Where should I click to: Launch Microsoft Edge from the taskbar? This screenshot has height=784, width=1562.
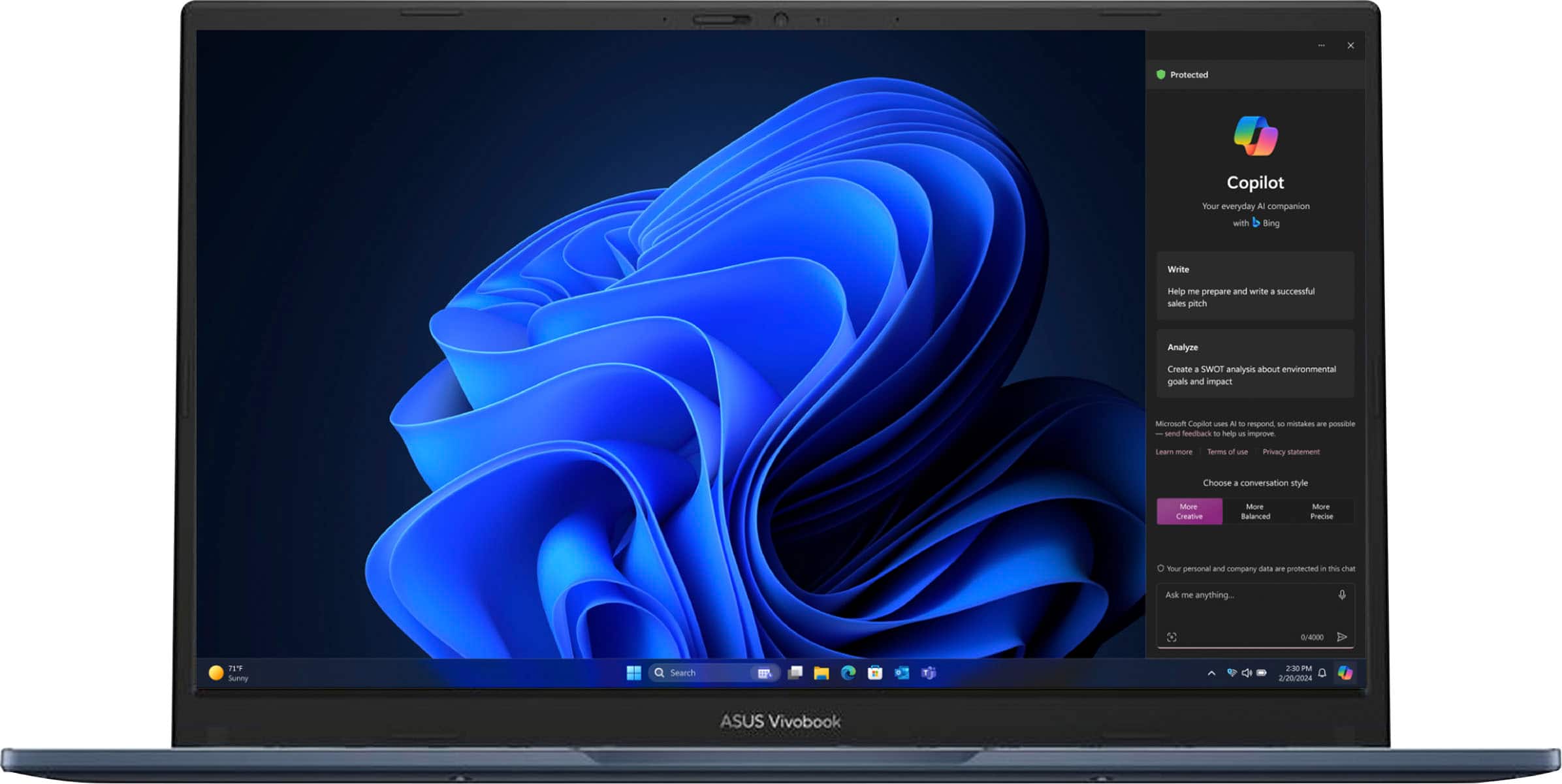[x=849, y=672]
